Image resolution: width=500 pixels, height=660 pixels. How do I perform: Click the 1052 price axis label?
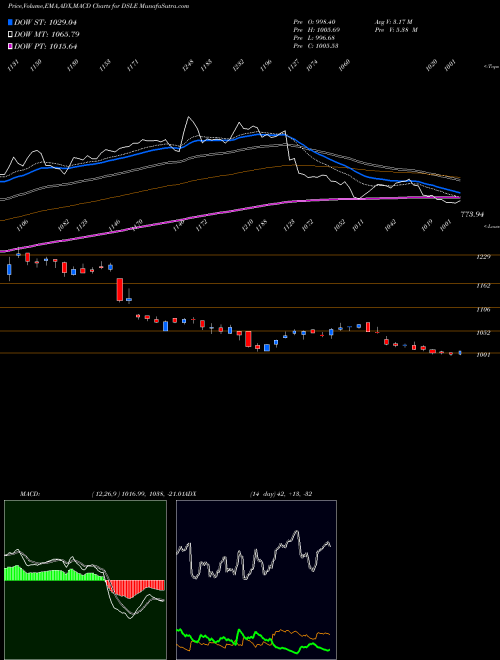(x=484, y=333)
